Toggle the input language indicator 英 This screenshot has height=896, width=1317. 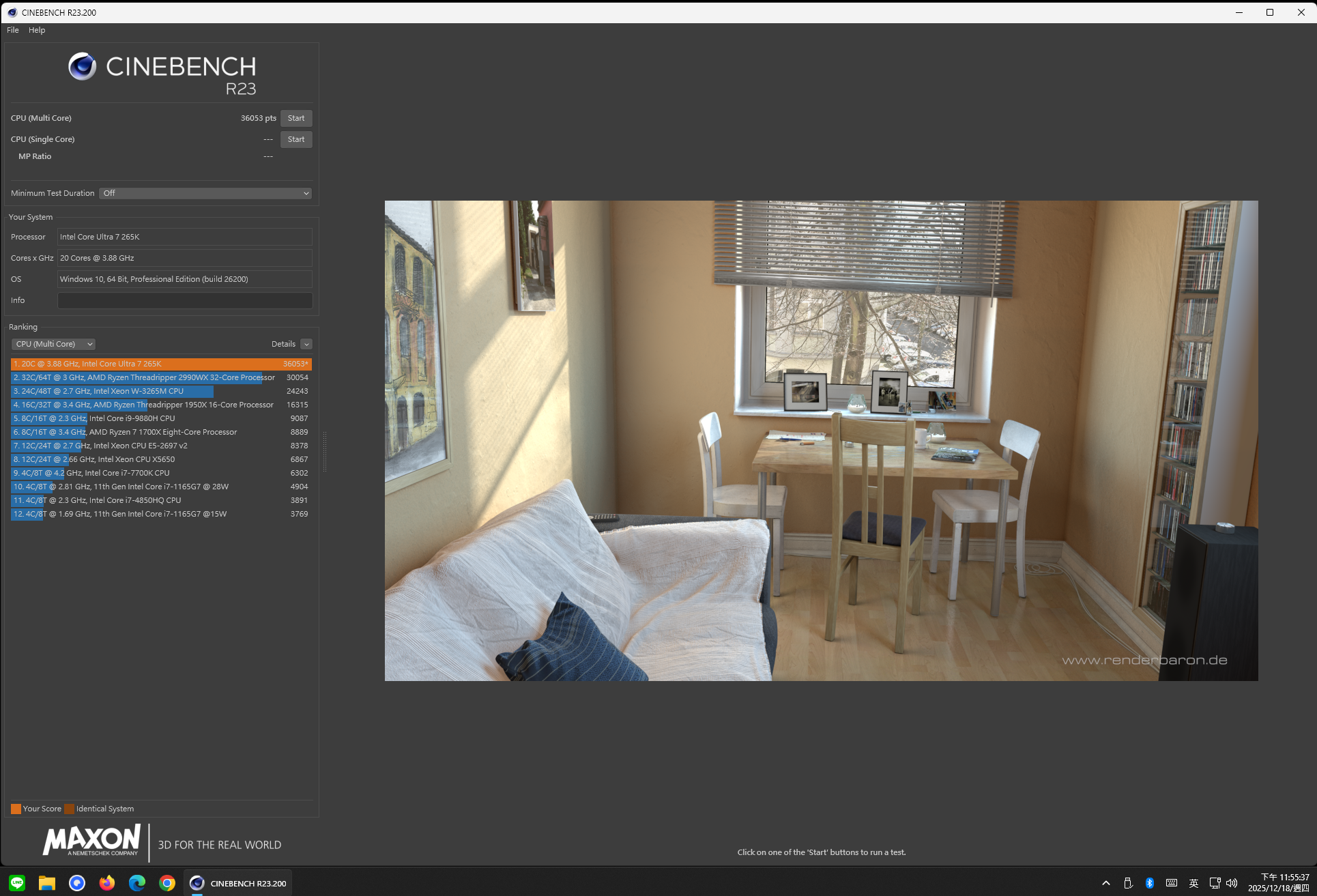coord(1193,883)
